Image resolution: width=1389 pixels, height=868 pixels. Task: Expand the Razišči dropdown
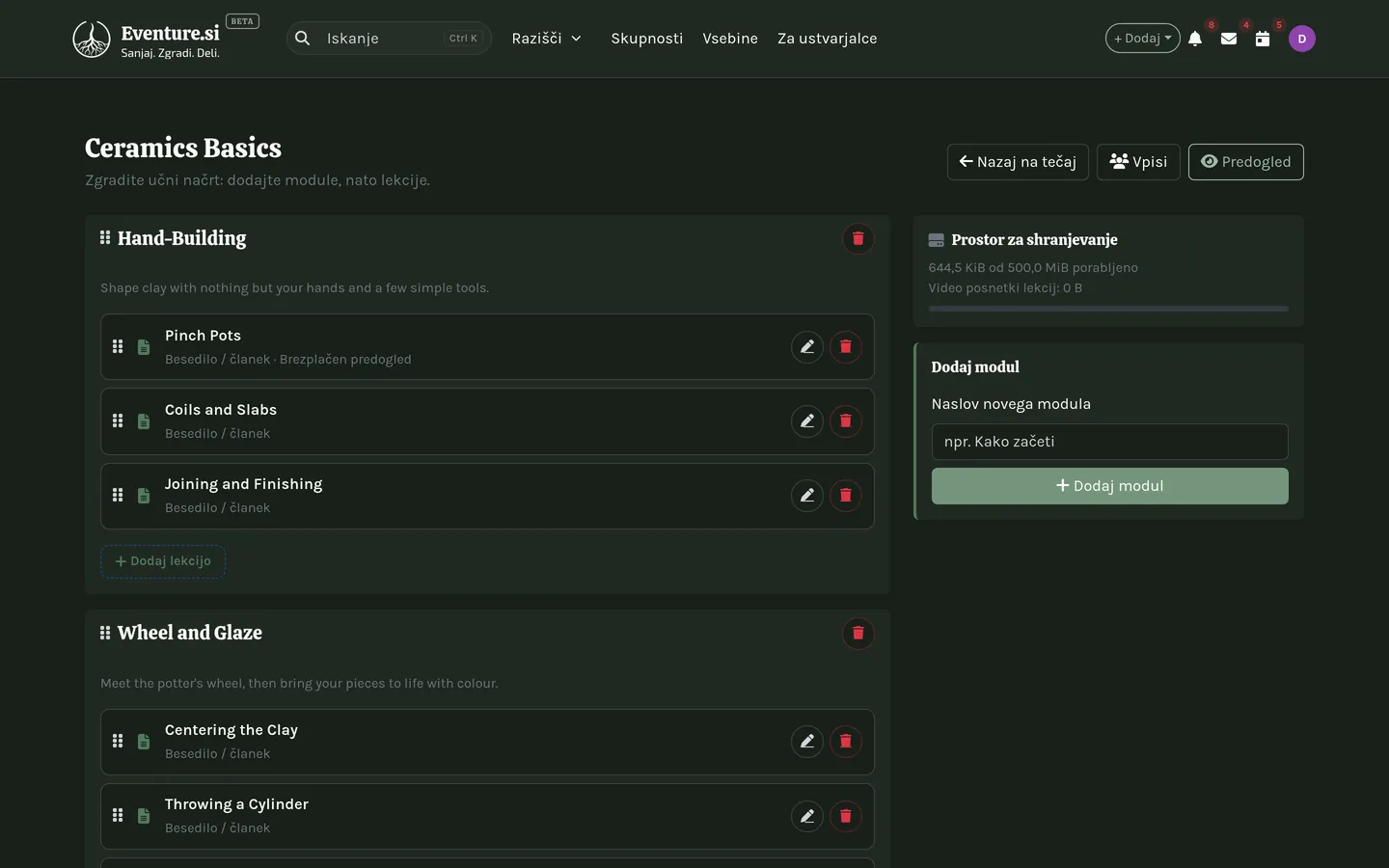[x=547, y=39]
